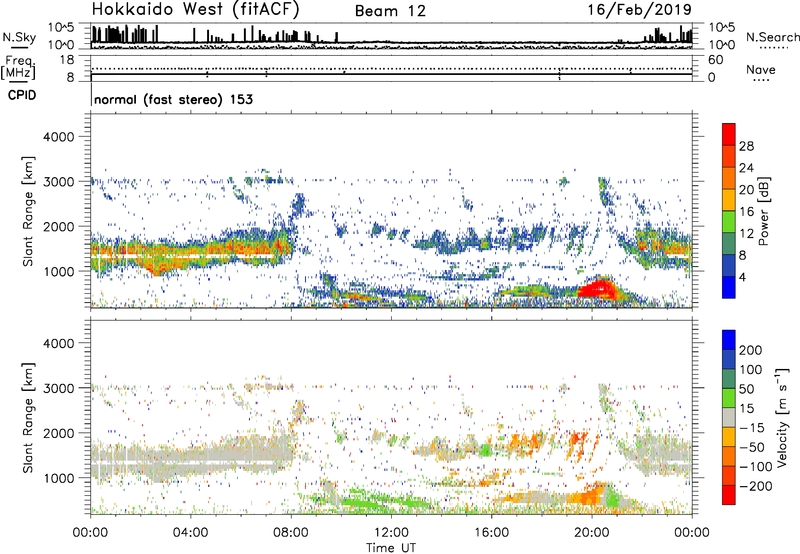Image resolution: width=800 pixels, height=554 pixels.
Task: Click the "Slant Range [km]" label of power panel
Action: click(28, 211)
